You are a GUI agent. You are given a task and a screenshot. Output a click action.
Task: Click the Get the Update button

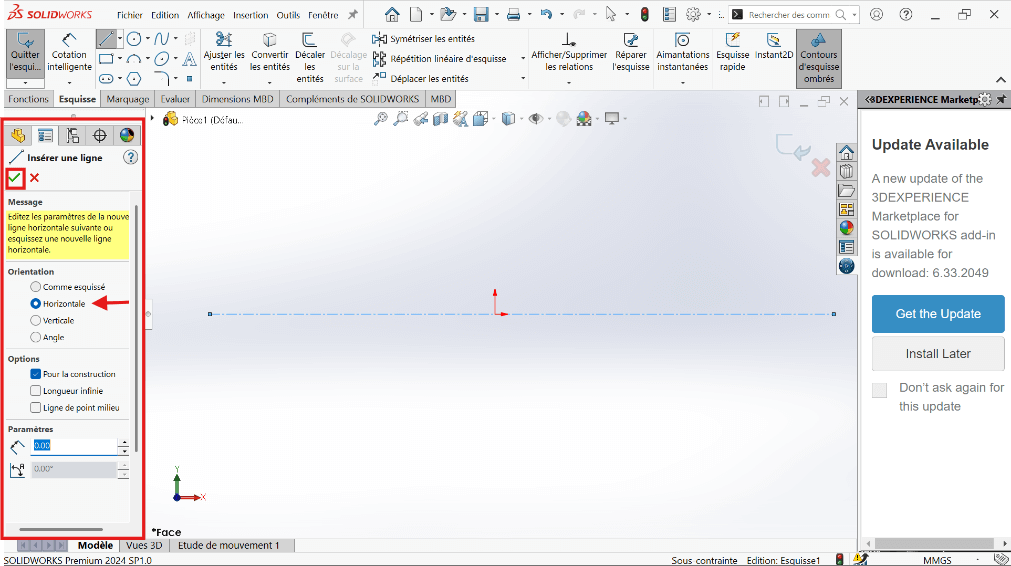(x=937, y=314)
